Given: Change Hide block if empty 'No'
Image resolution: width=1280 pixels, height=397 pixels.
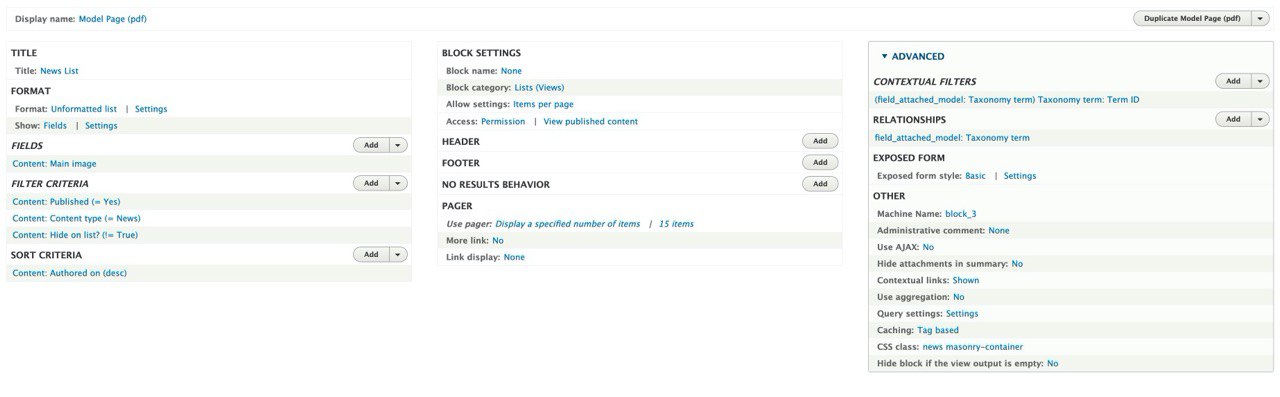Looking at the screenshot, I should click(x=1052, y=364).
